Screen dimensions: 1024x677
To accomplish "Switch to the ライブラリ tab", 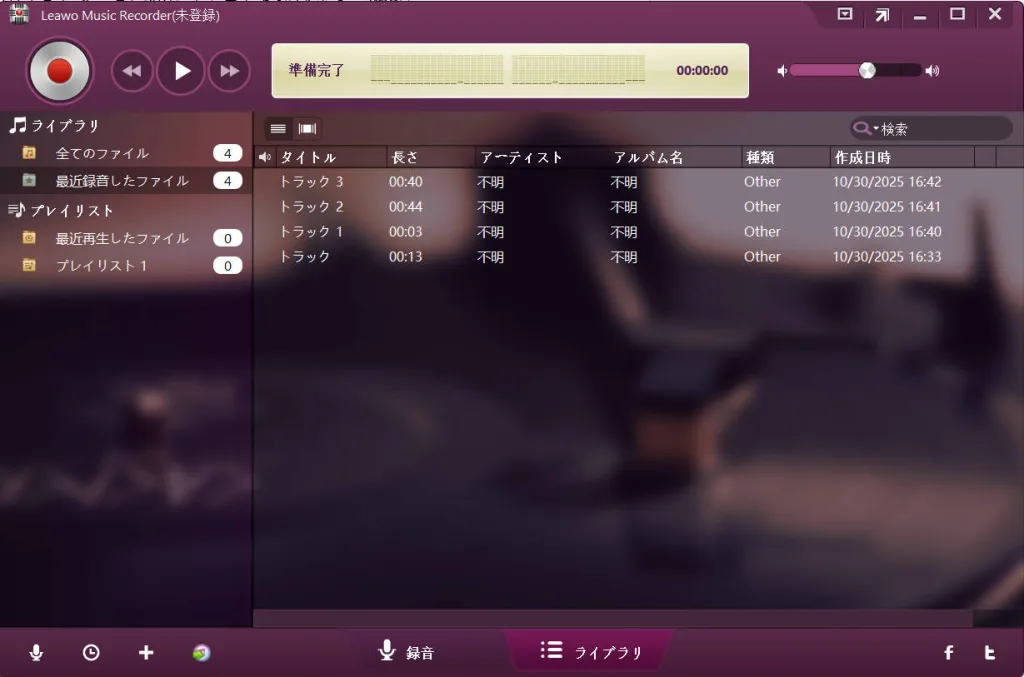I will 590,652.
